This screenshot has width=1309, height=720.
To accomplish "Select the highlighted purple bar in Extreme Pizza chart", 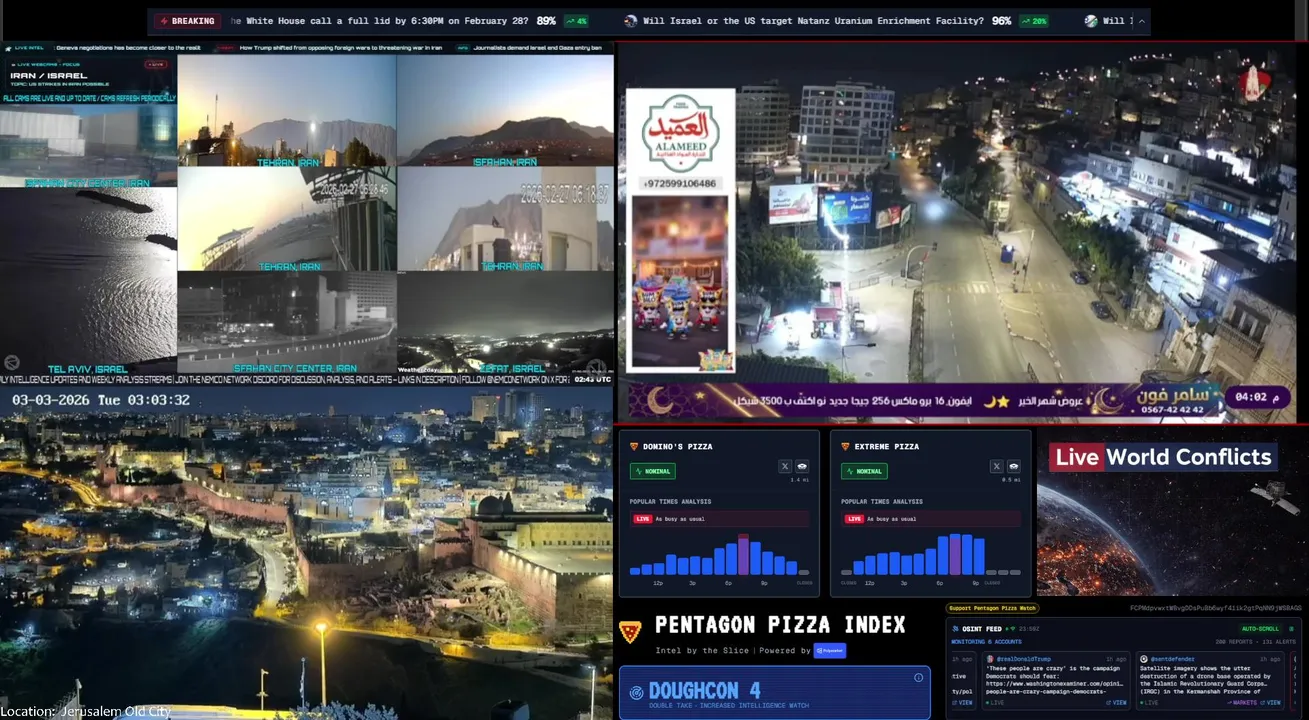I will [x=955, y=555].
